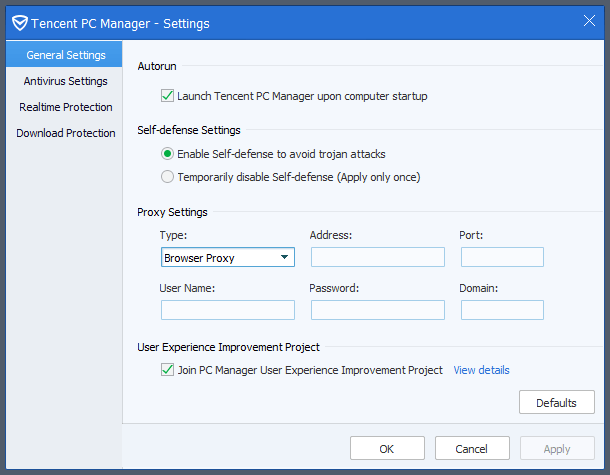Toggle Launch Tencent PC Manager upon startup
The height and width of the screenshot is (475, 610).
(167, 97)
